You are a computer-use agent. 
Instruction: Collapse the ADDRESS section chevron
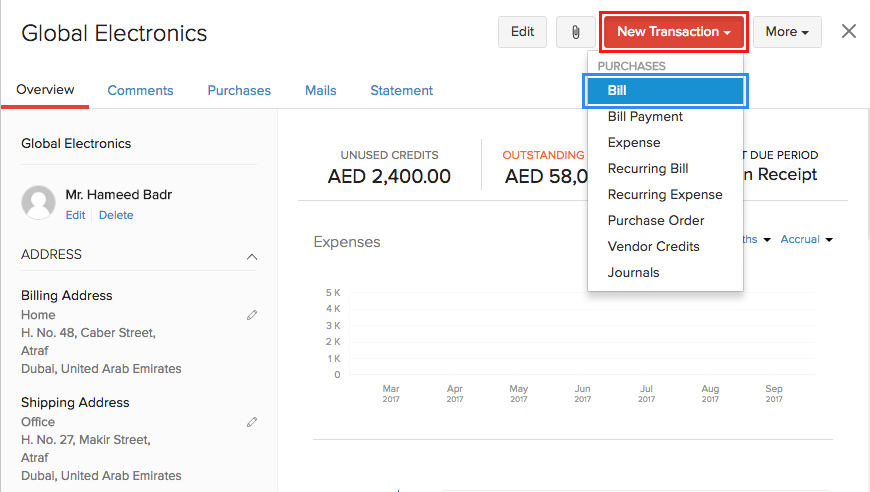[x=252, y=256]
